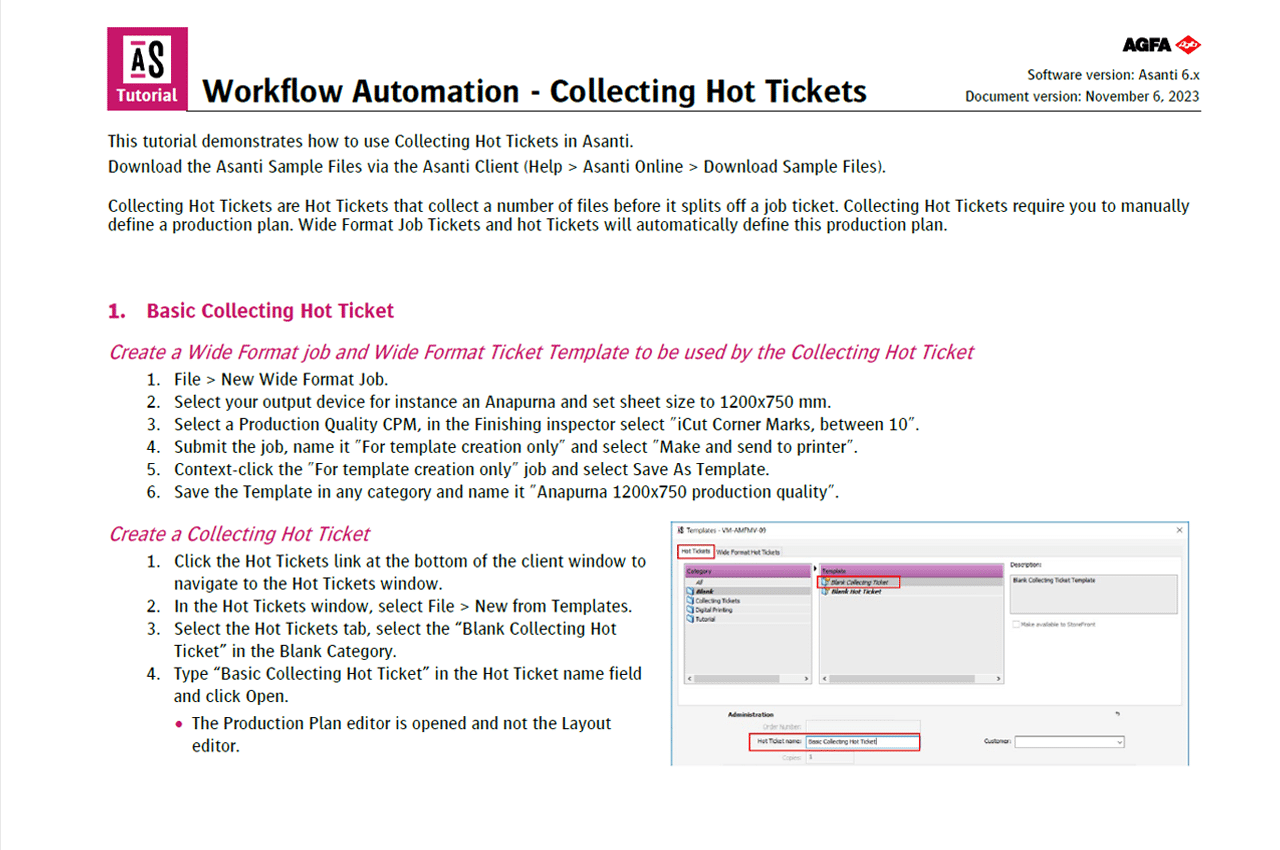Click the Hot Ticket name input field
This screenshot has width=1280, height=850.
pos(862,742)
